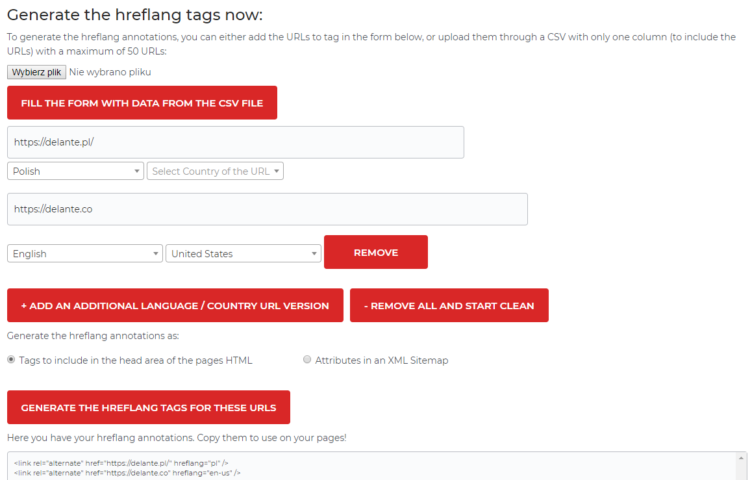Screen dimensions: 750x480
Task: Click the 'Wybierz plik' file chooser button
Action: [x=37, y=73]
